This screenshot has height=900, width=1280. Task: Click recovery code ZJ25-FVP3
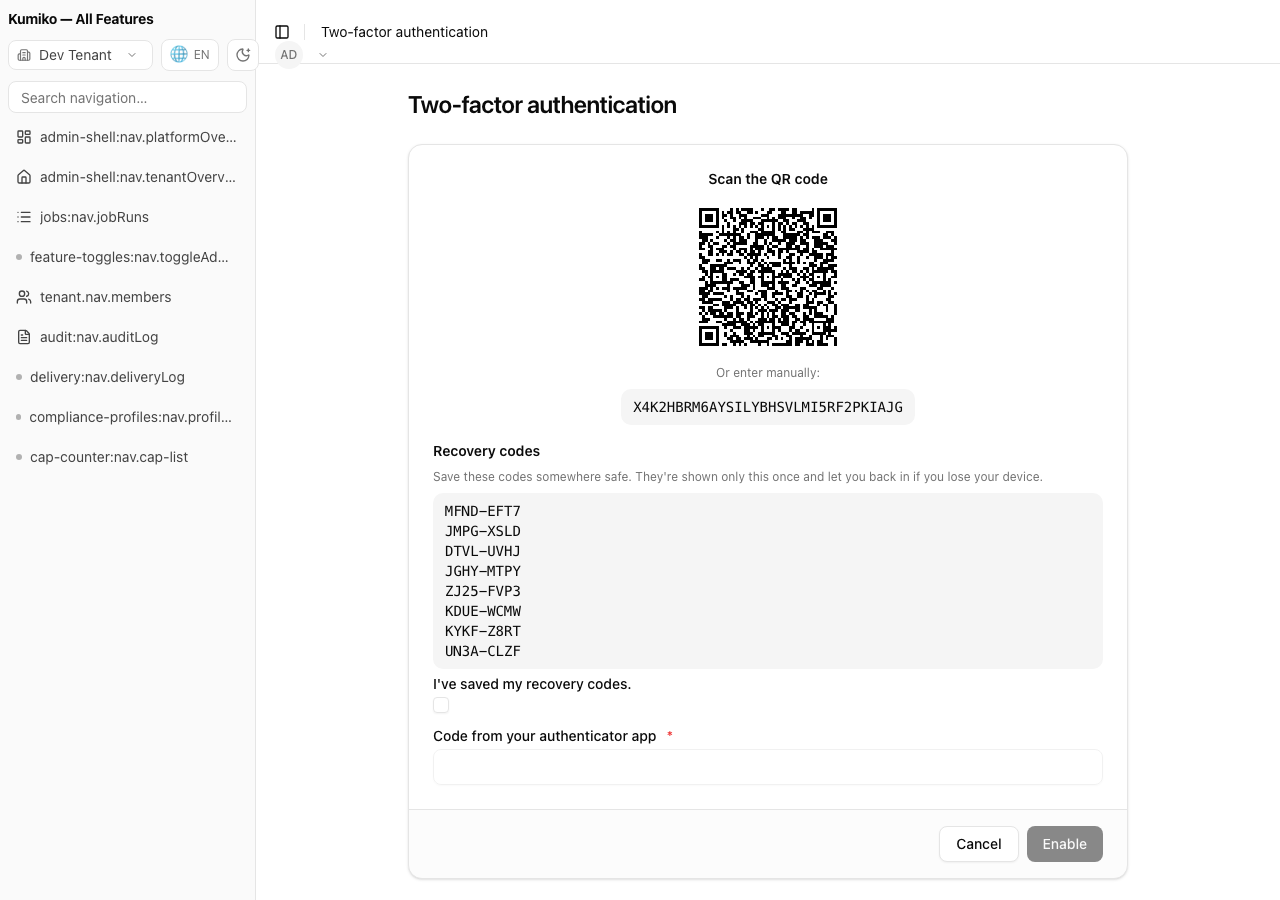click(483, 591)
